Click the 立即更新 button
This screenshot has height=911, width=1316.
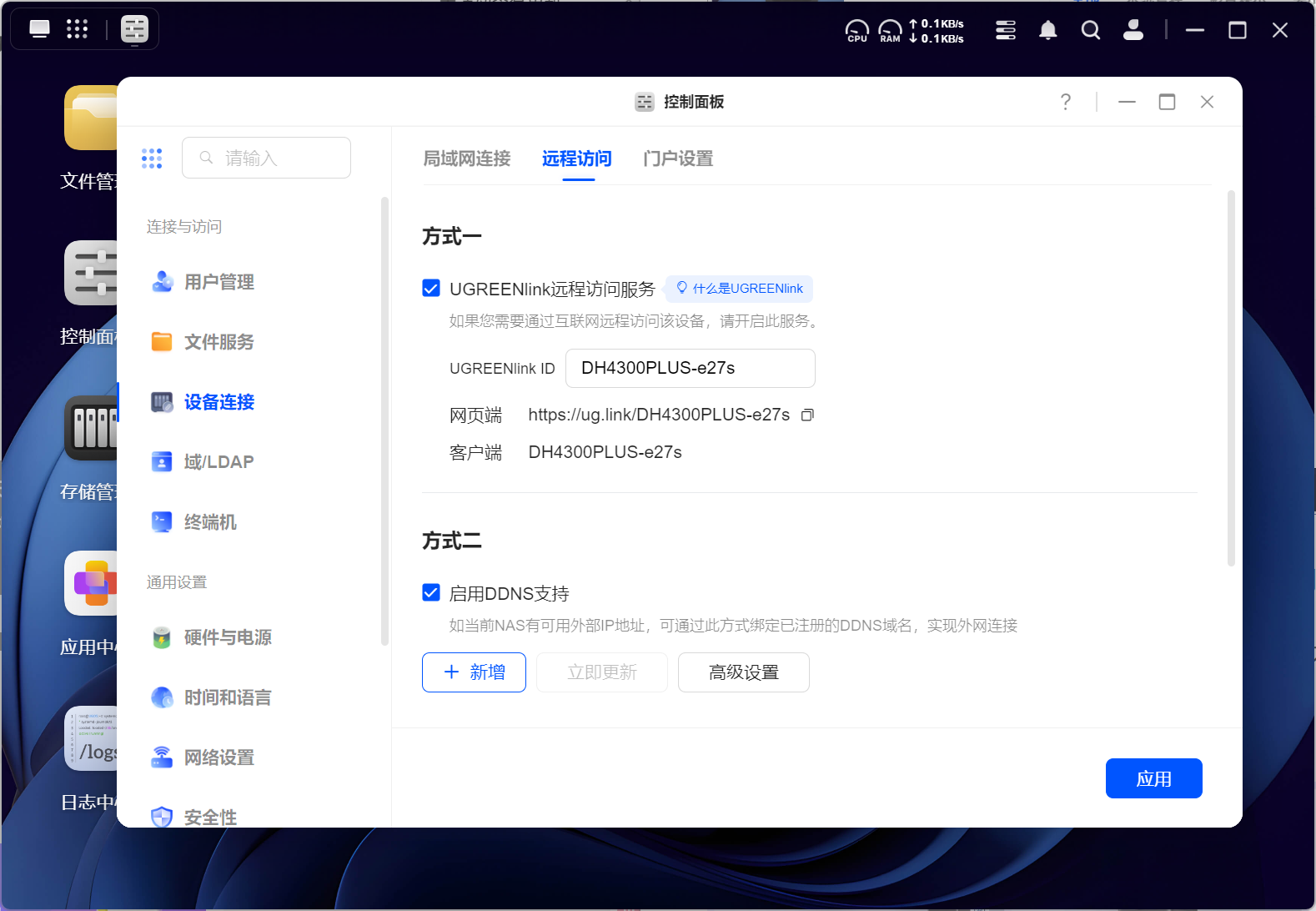[x=602, y=672]
